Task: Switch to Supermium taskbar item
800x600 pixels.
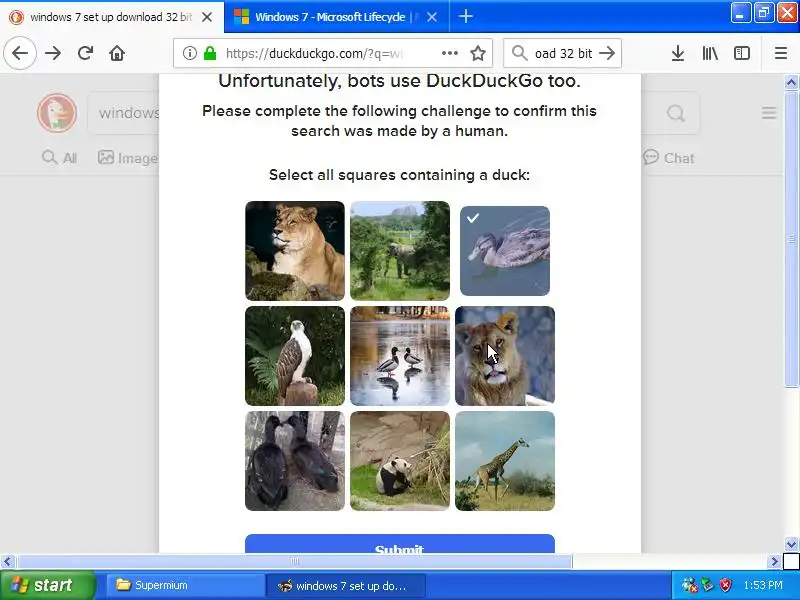Action: coord(185,585)
